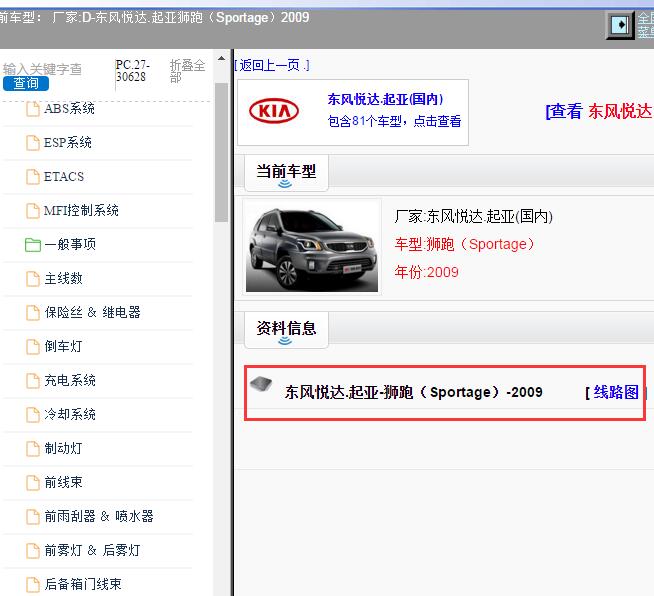The image size is (654, 596).
Task: Click the 倒车灯 document icon
Action: (x=33, y=347)
